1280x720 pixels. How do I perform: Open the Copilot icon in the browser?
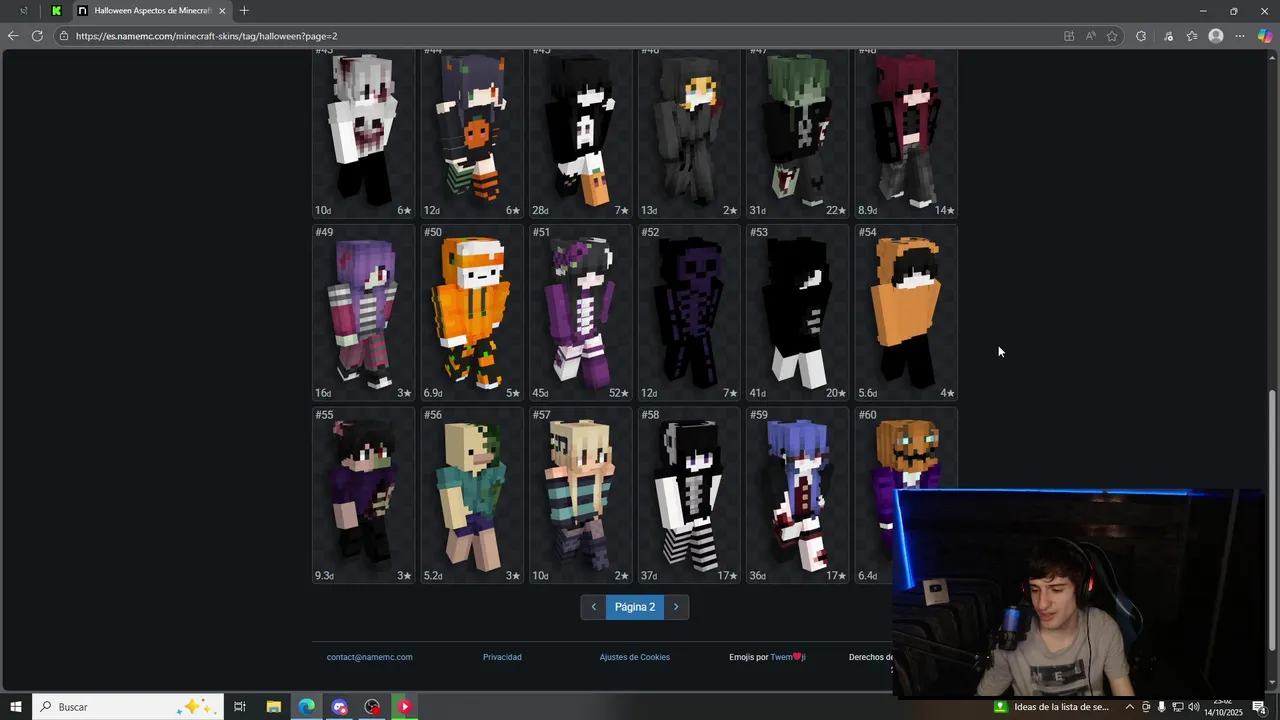(1265, 36)
